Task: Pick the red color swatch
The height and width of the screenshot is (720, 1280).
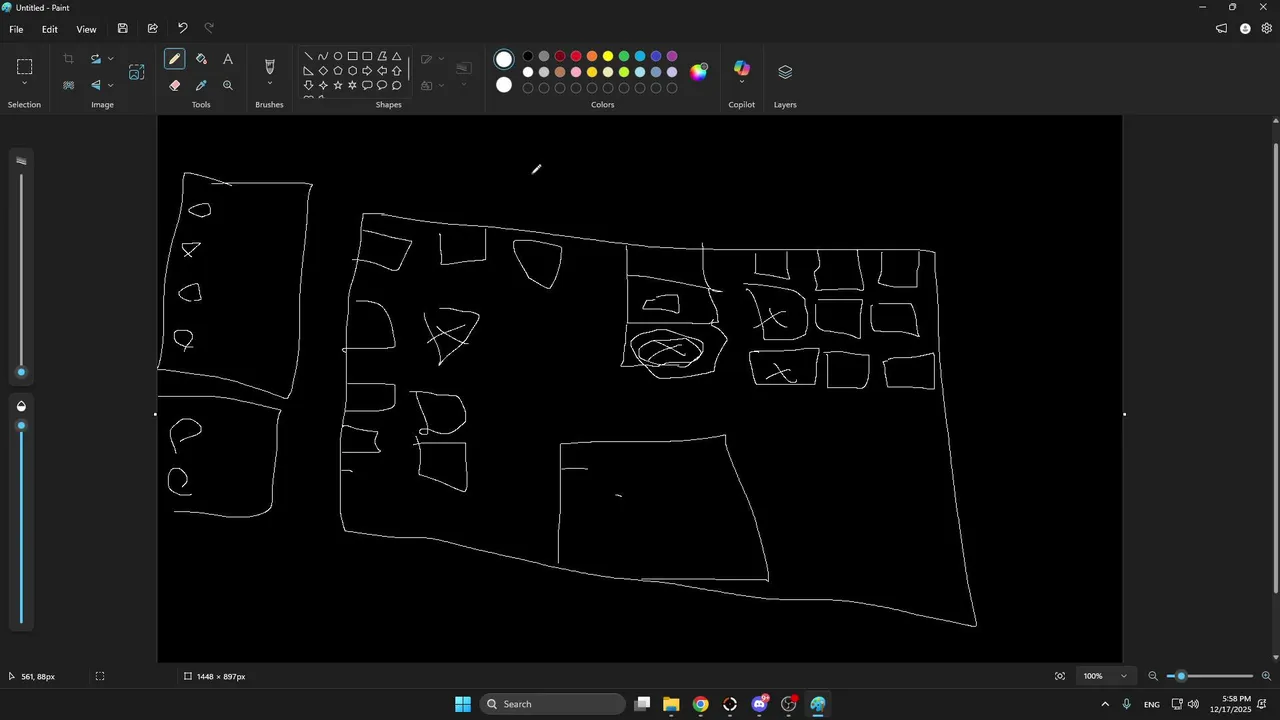Action: click(576, 56)
